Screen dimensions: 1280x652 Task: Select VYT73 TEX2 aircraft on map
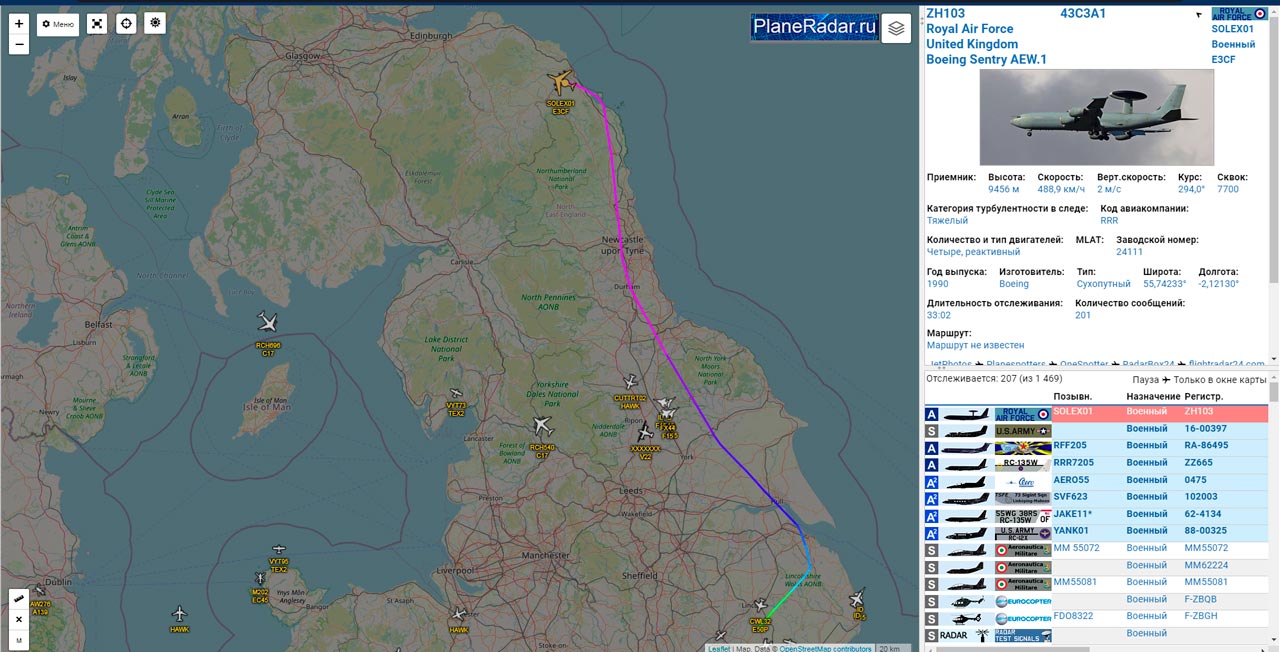coord(457,393)
